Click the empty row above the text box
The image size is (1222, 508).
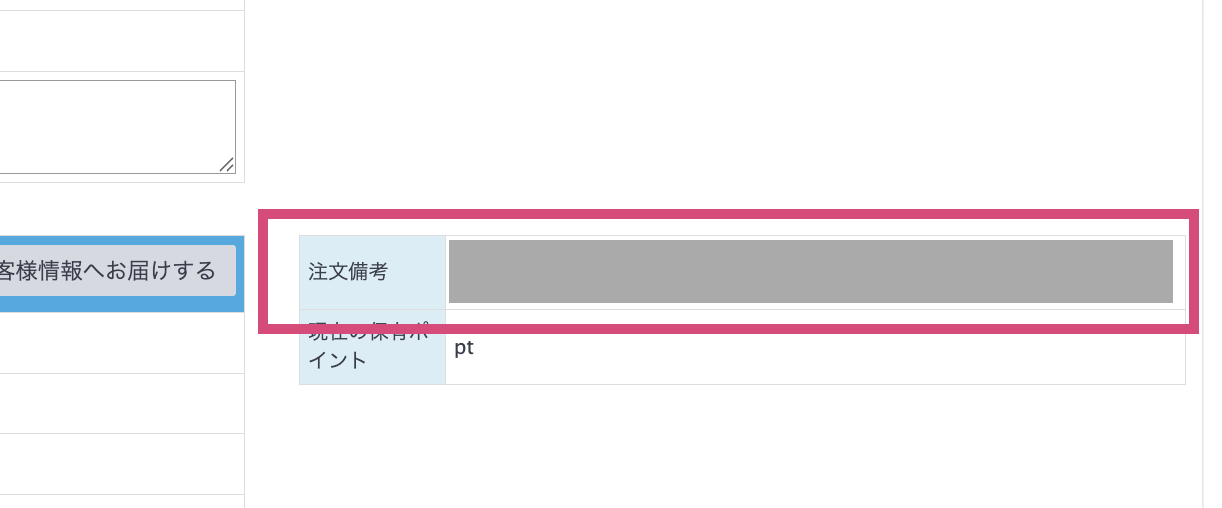pos(120,41)
